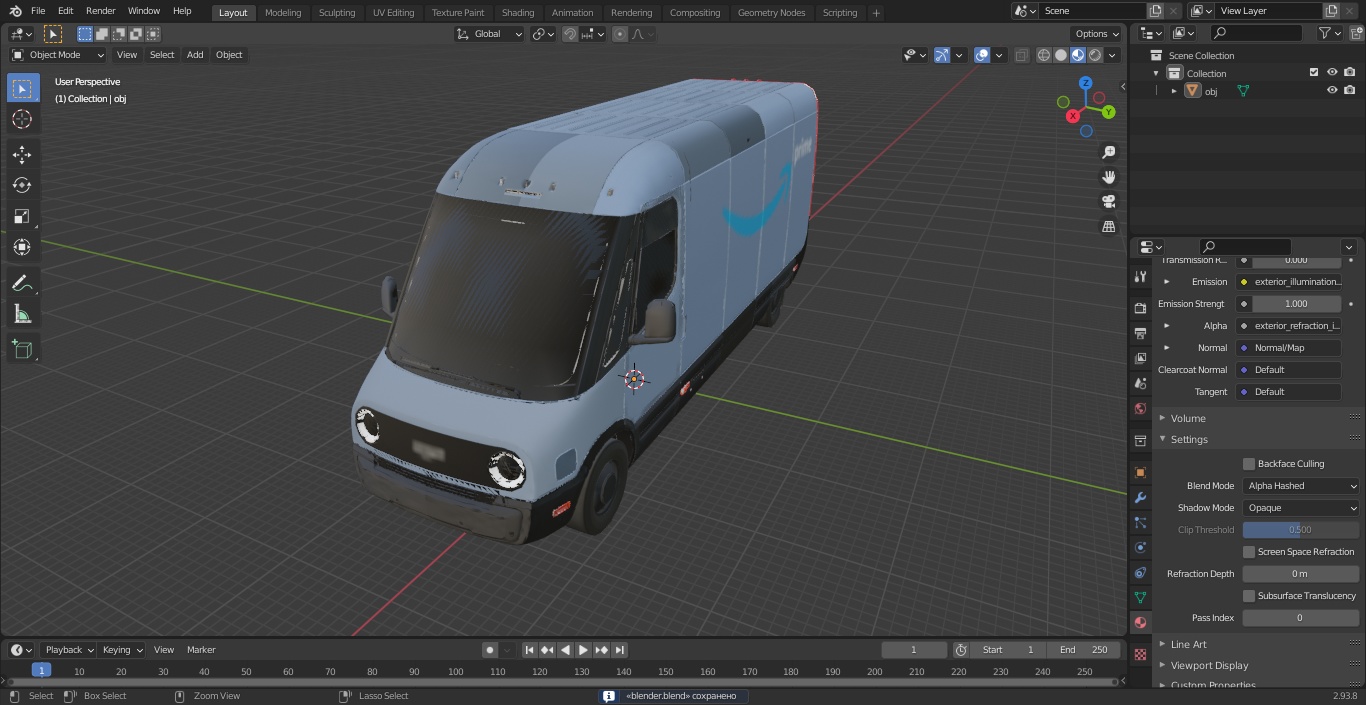Select the Annotate tool
The width and height of the screenshot is (1366, 705).
tap(22, 283)
